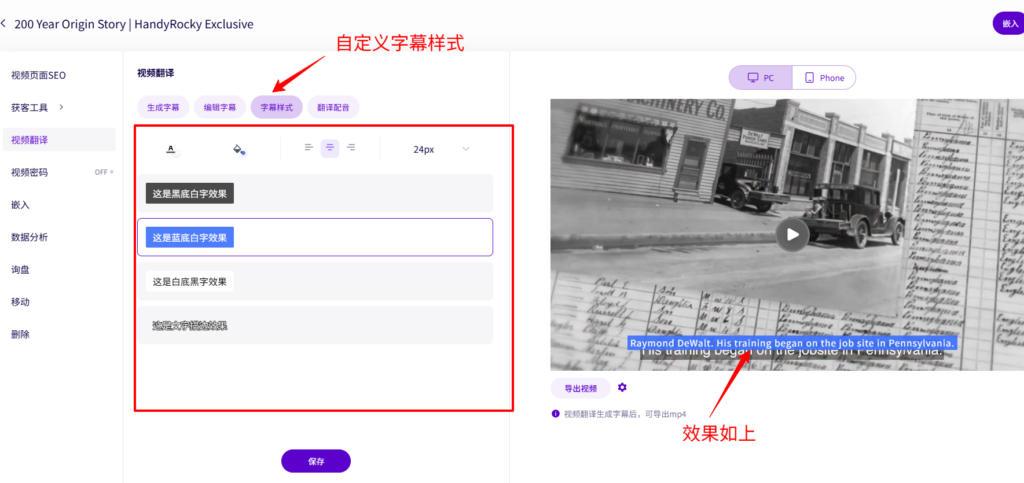Click the back arrow beside video title
The width and height of the screenshot is (1024, 483).
pos(5,23)
